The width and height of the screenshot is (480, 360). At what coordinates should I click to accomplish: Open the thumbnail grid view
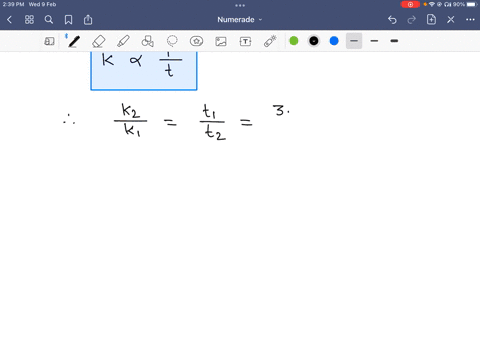tap(29, 20)
